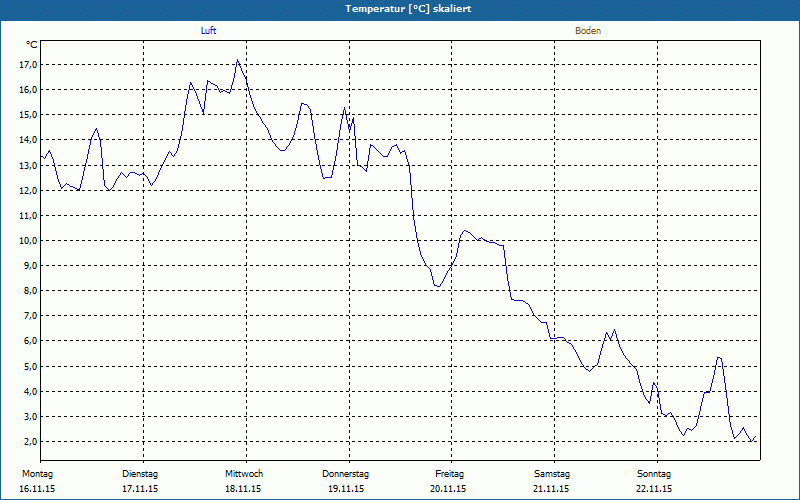Select the 12,0 y-axis value
This screenshot has width=800, height=500.
29,190
